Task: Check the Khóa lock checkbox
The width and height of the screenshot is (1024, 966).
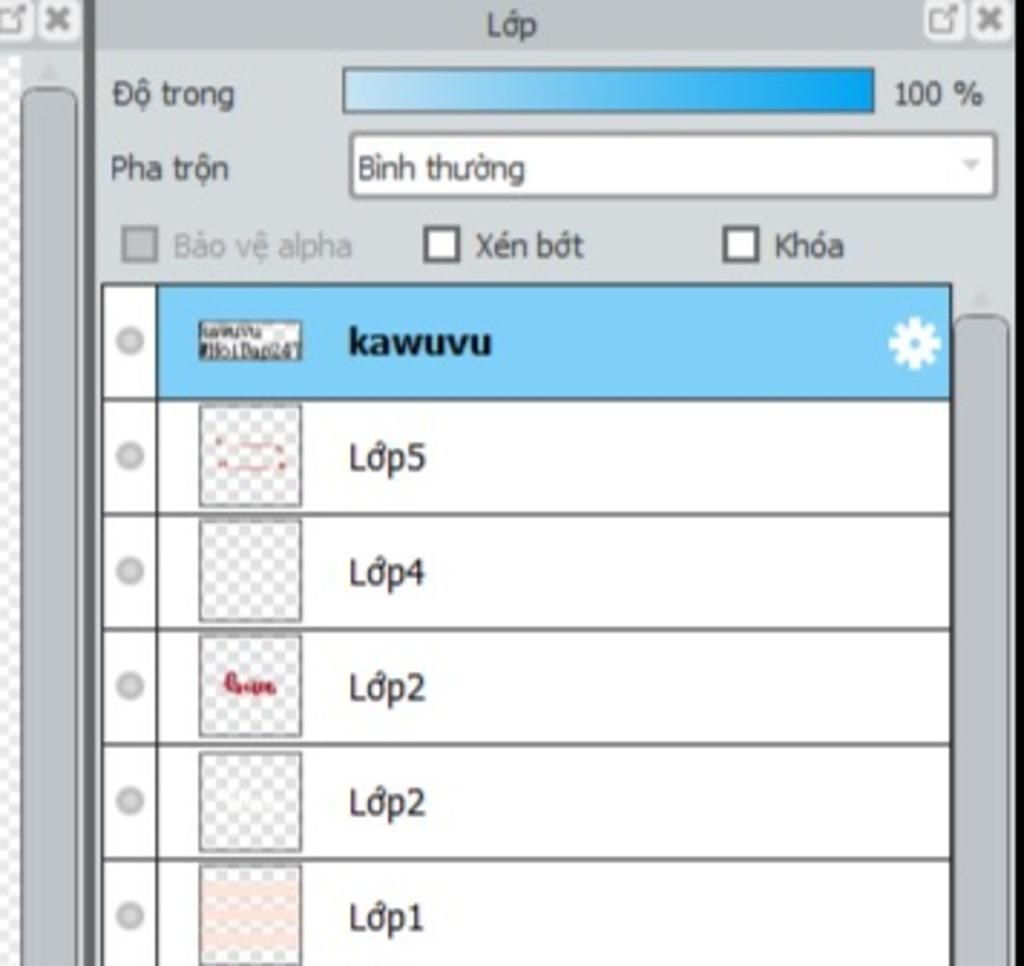Action: (x=740, y=245)
